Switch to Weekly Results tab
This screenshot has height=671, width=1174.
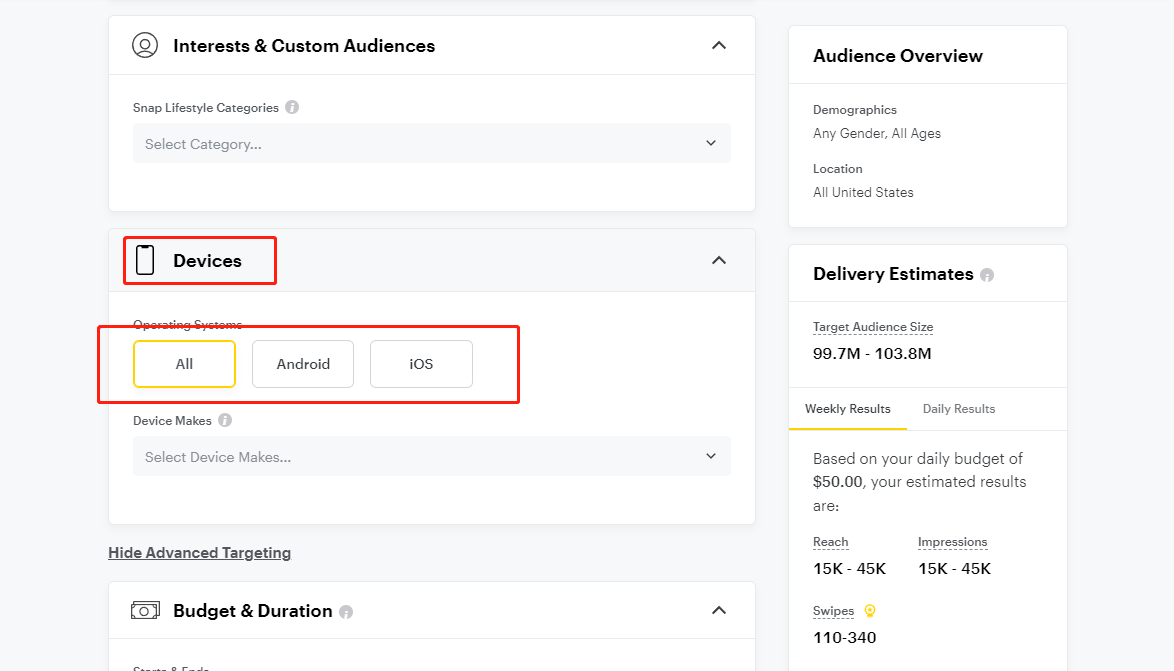pyautogui.click(x=848, y=409)
